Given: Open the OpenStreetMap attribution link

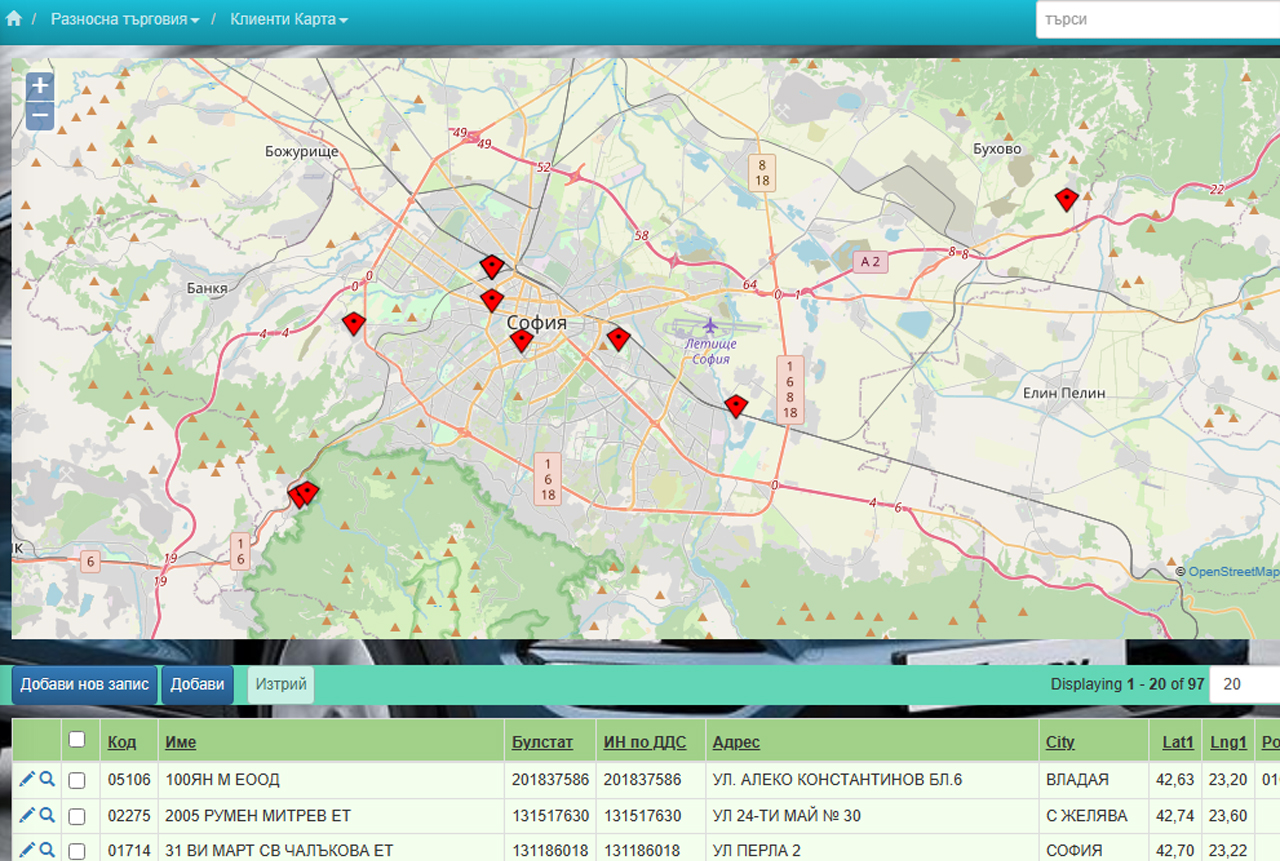Looking at the screenshot, I should (x=1234, y=571).
